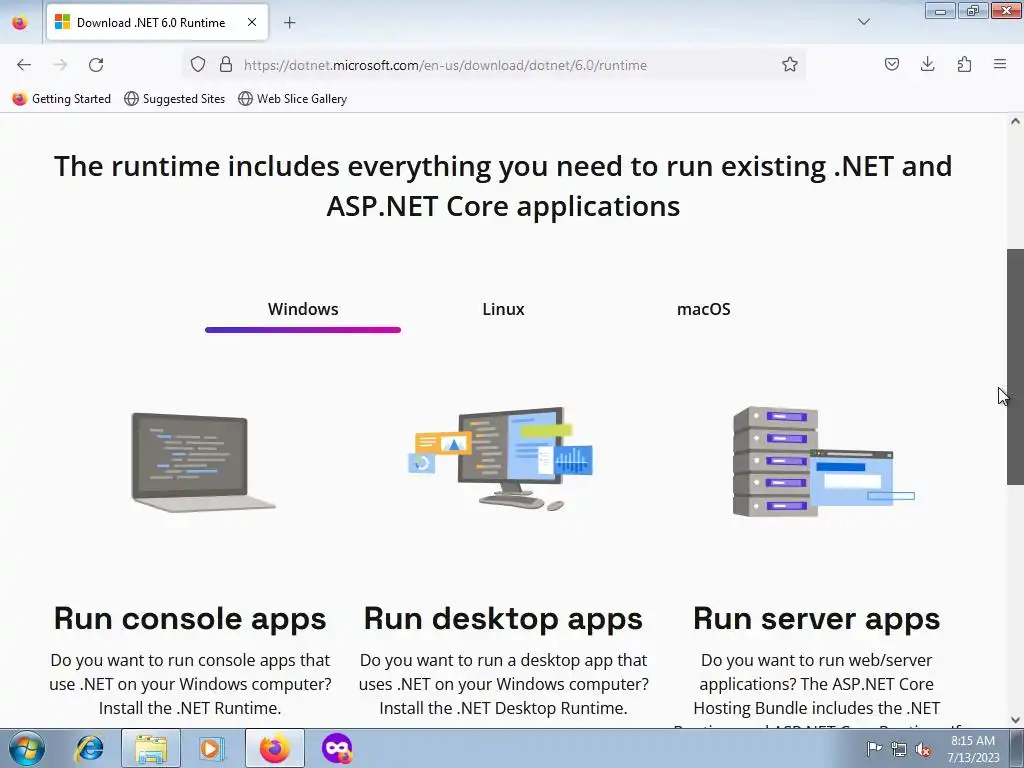Reload the current page
1024x768 pixels.
96,65
